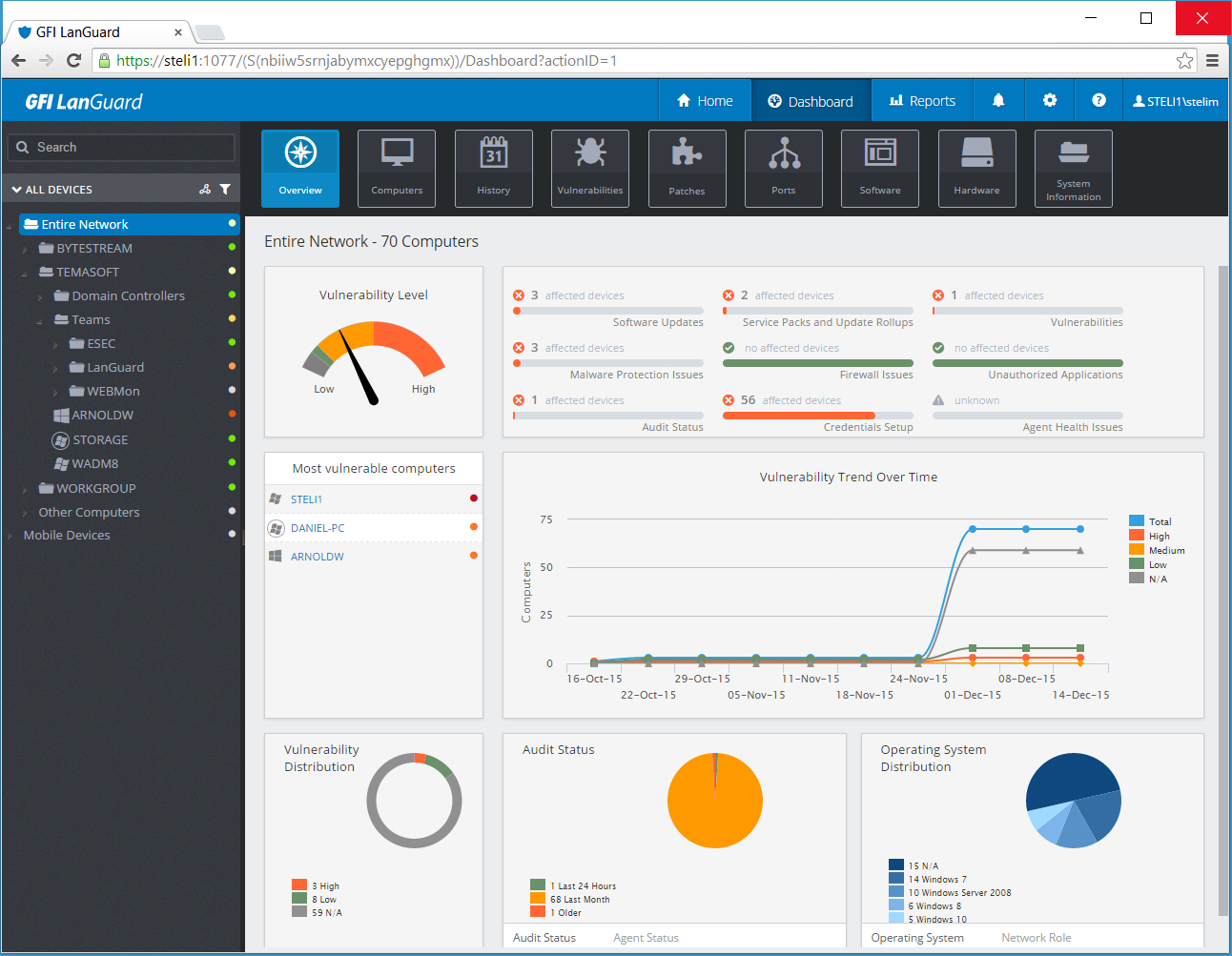Open DANIEL-PC from most vulnerable computers
Viewport: 1232px width, 956px height.
point(318,527)
